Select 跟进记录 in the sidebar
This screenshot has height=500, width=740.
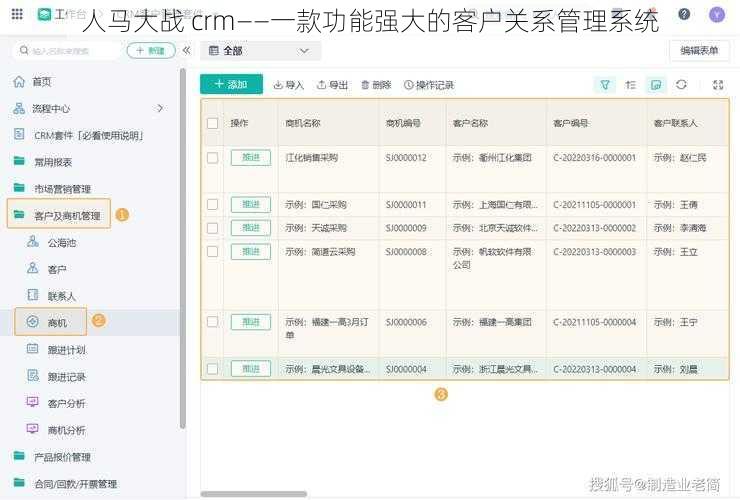pyautogui.click(x=66, y=377)
